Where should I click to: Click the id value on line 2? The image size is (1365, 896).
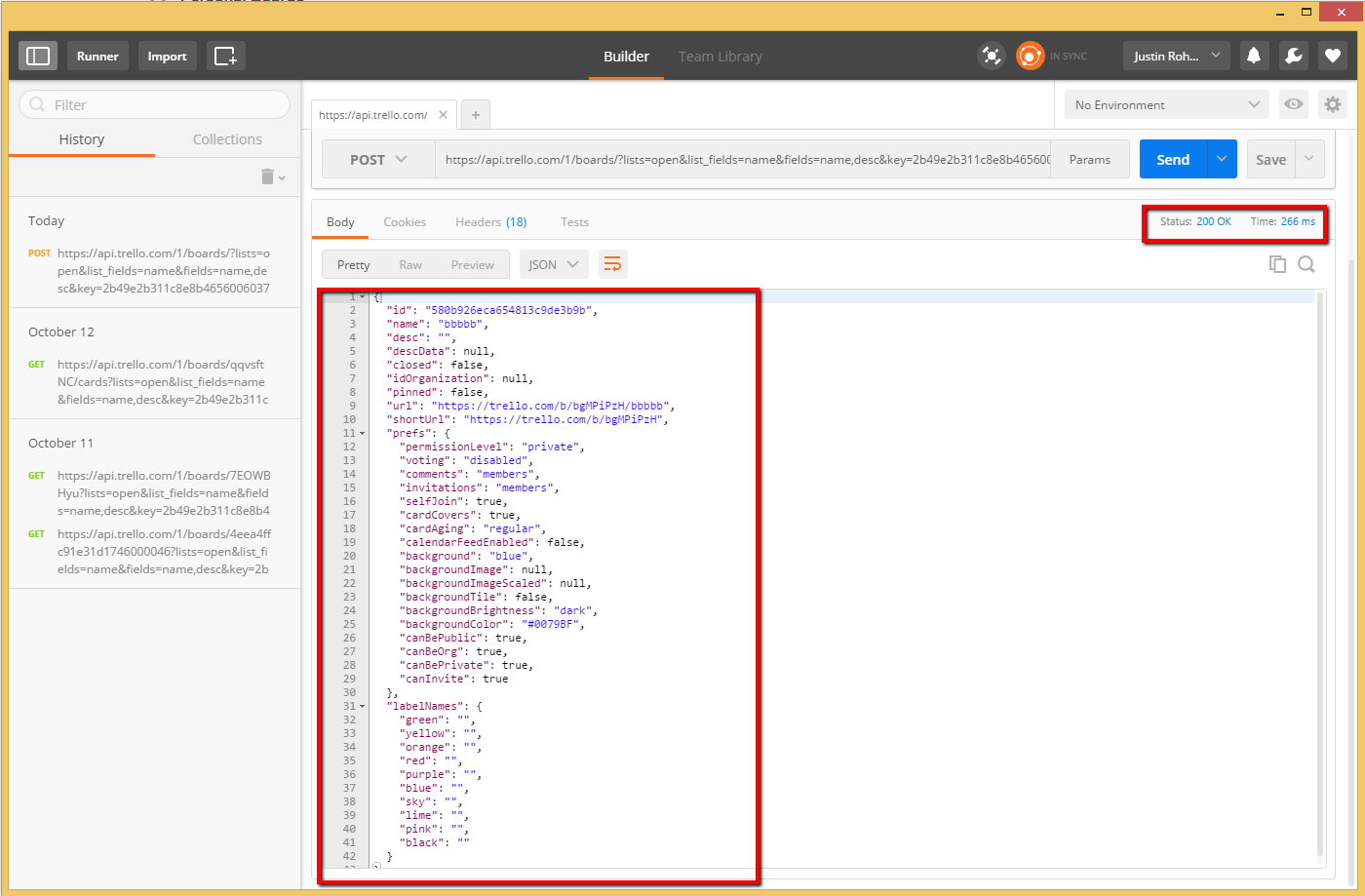508,310
